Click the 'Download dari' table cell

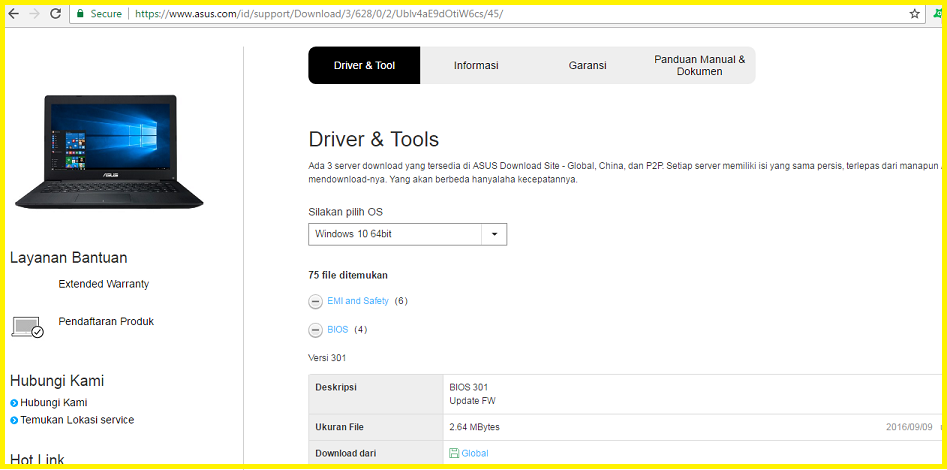[376, 453]
